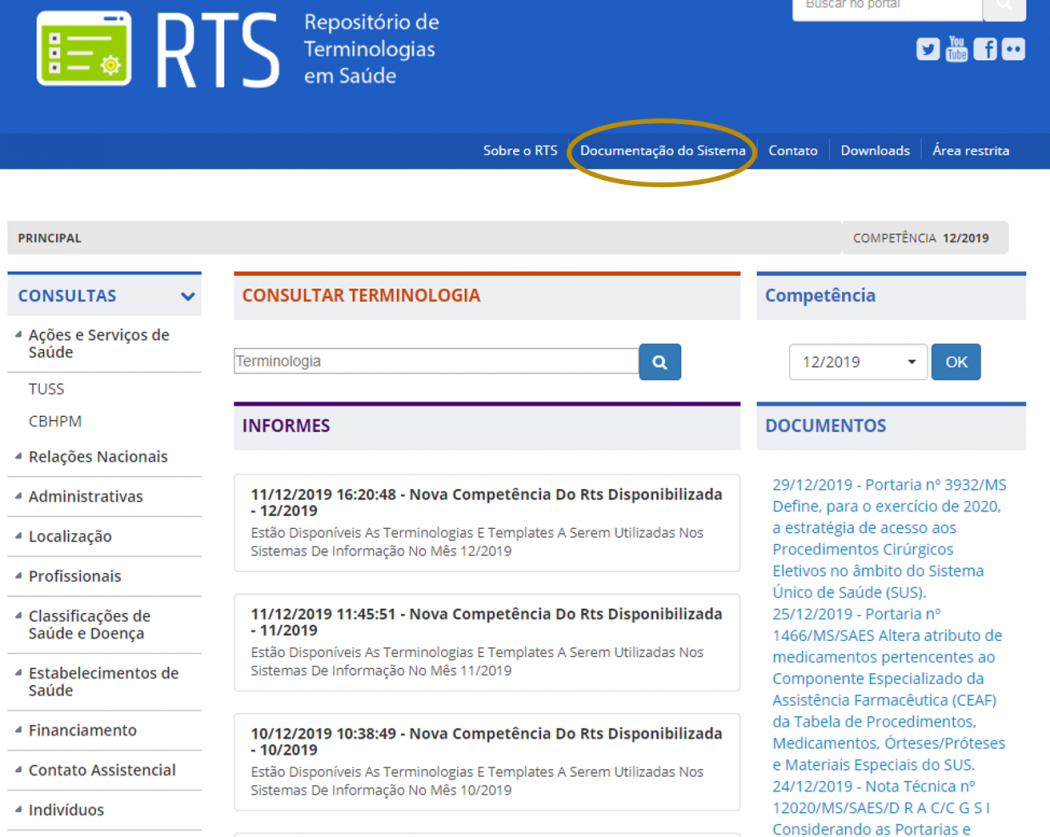Click the Flickr social media icon
Viewport: 1050px width, 837px height.
(x=1013, y=48)
